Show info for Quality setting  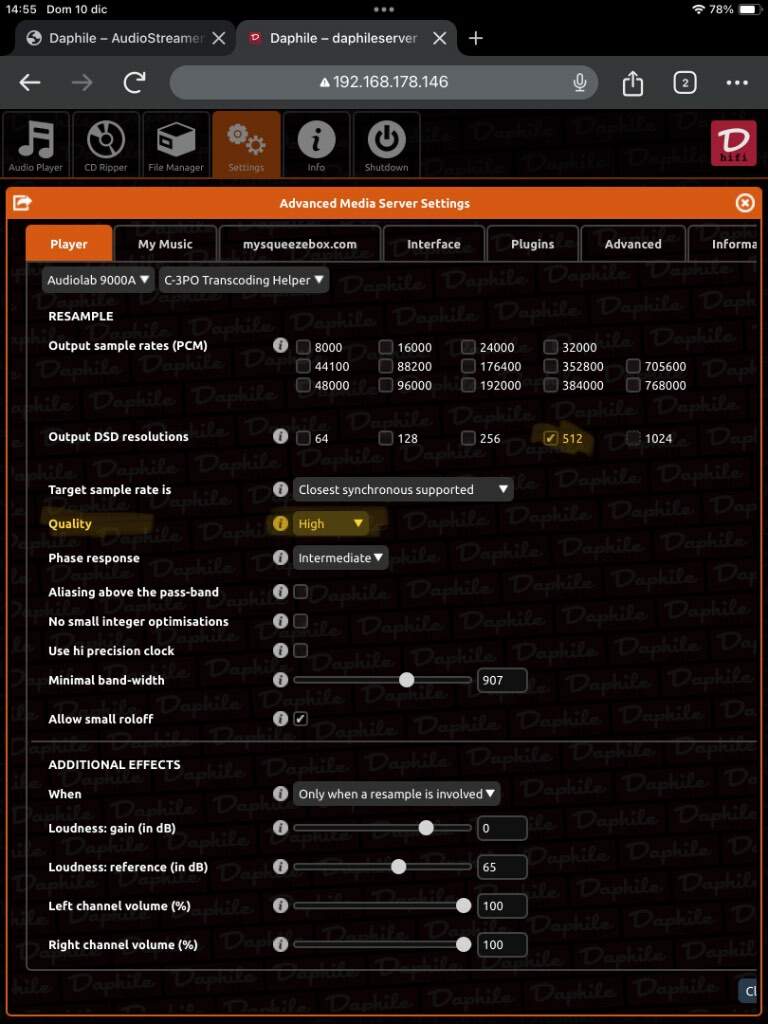coord(280,523)
